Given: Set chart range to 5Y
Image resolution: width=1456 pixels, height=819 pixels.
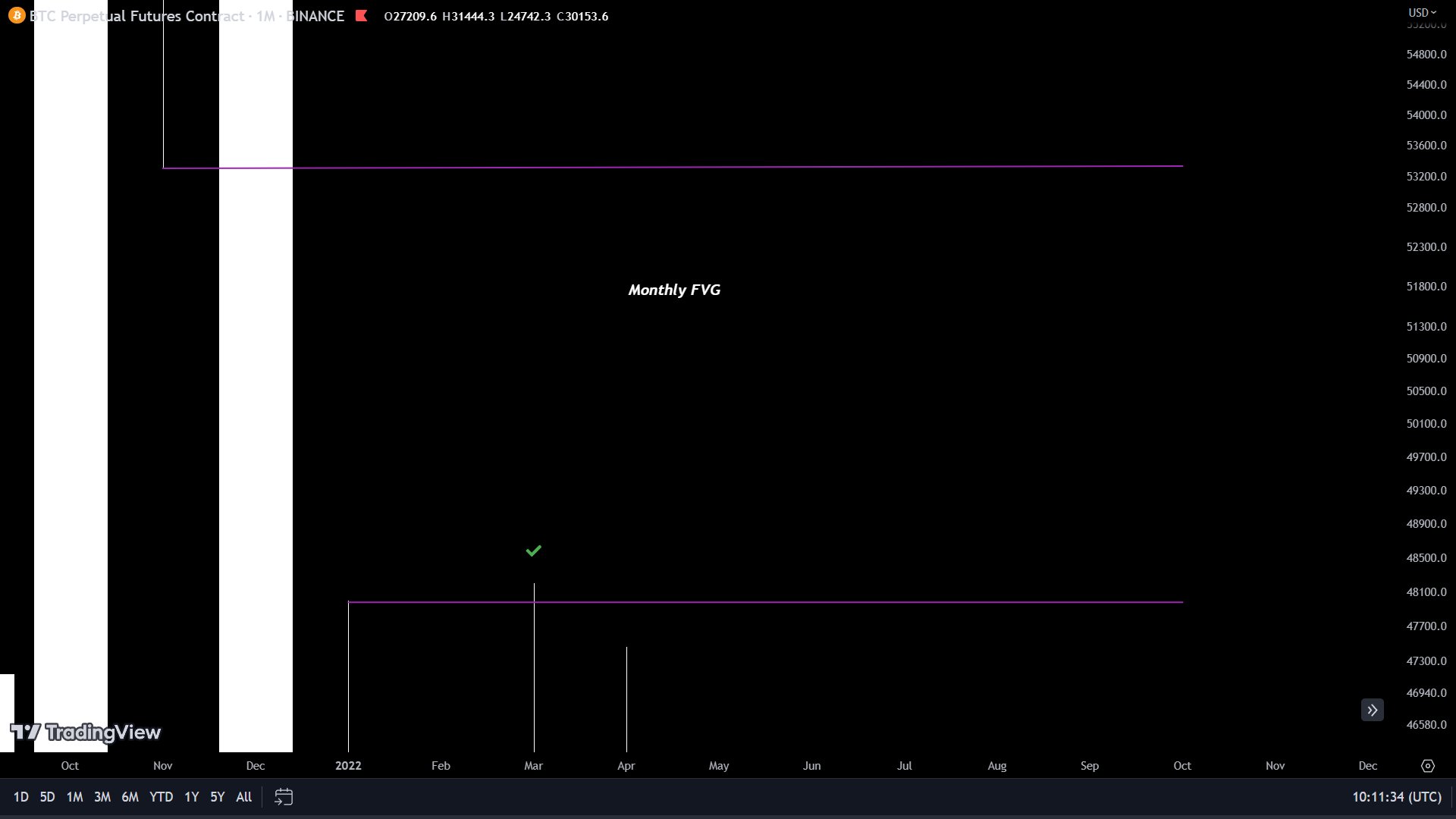Looking at the screenshot, I should tap(218, 797).
